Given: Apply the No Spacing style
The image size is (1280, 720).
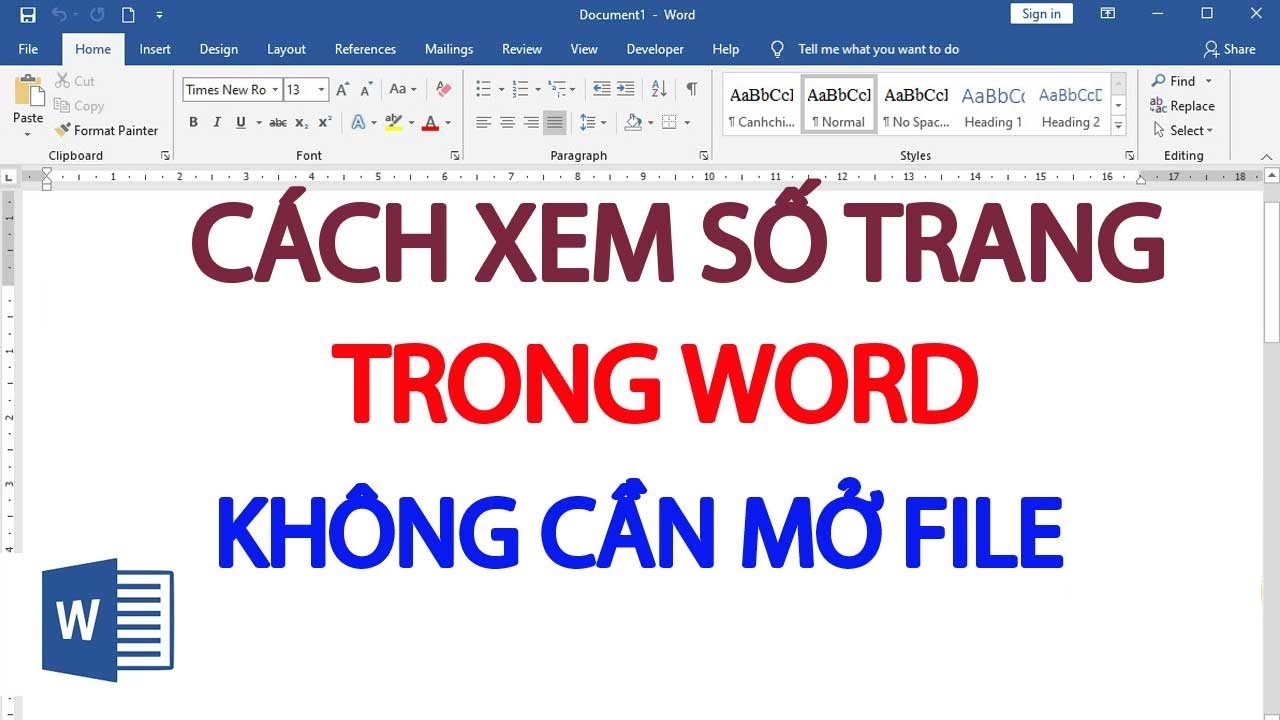Looking at the screenshot, I should [916, 105].
